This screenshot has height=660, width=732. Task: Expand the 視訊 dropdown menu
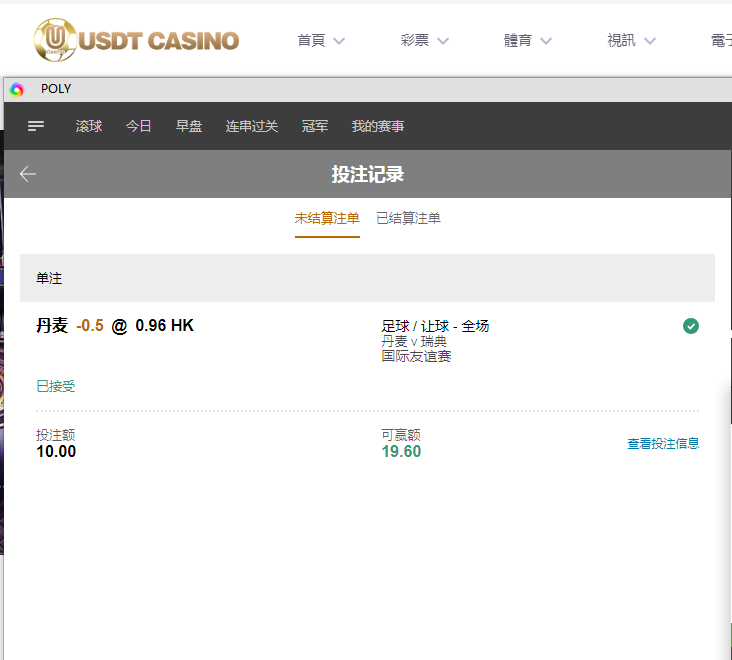[x=631, y=41]
